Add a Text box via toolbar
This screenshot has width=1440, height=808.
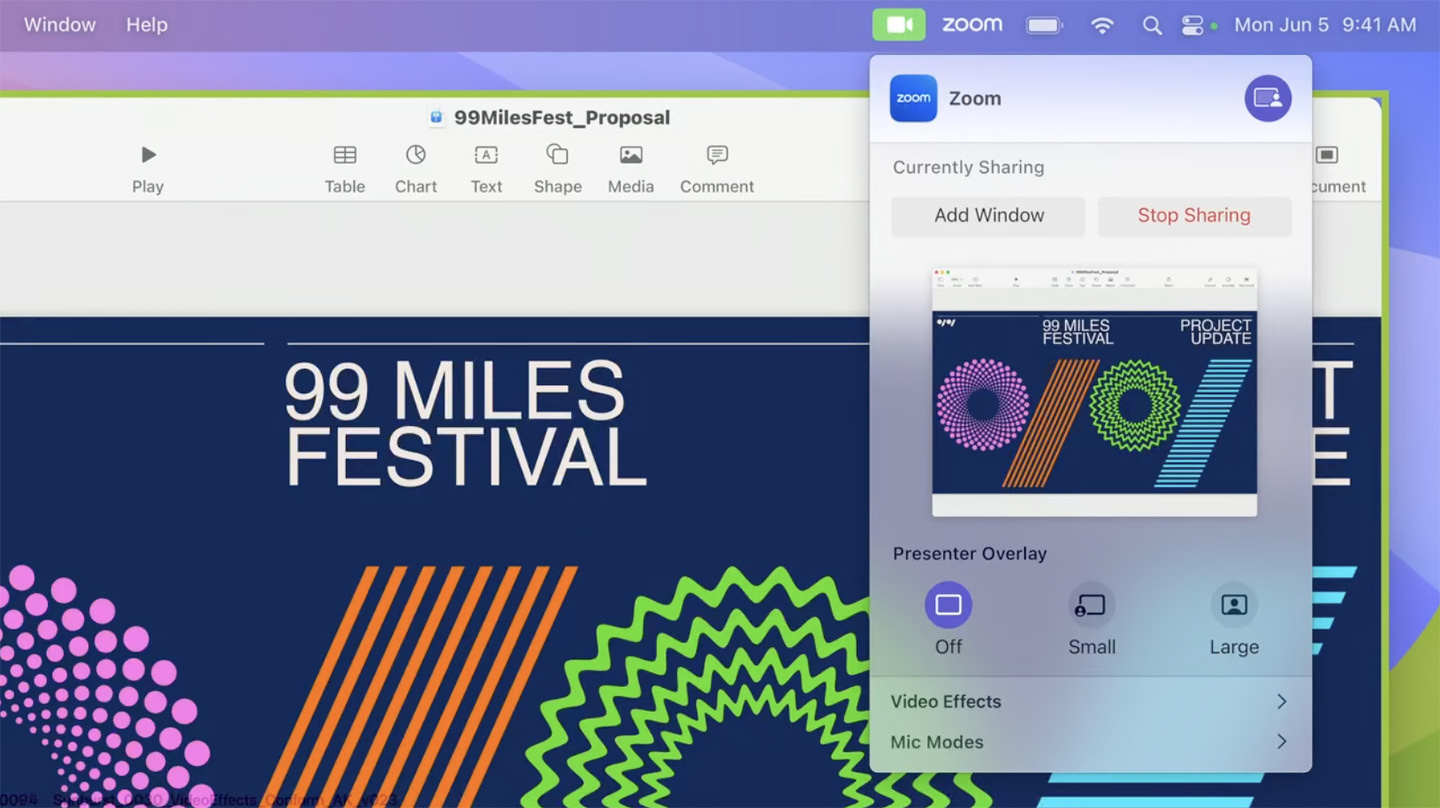486,169
